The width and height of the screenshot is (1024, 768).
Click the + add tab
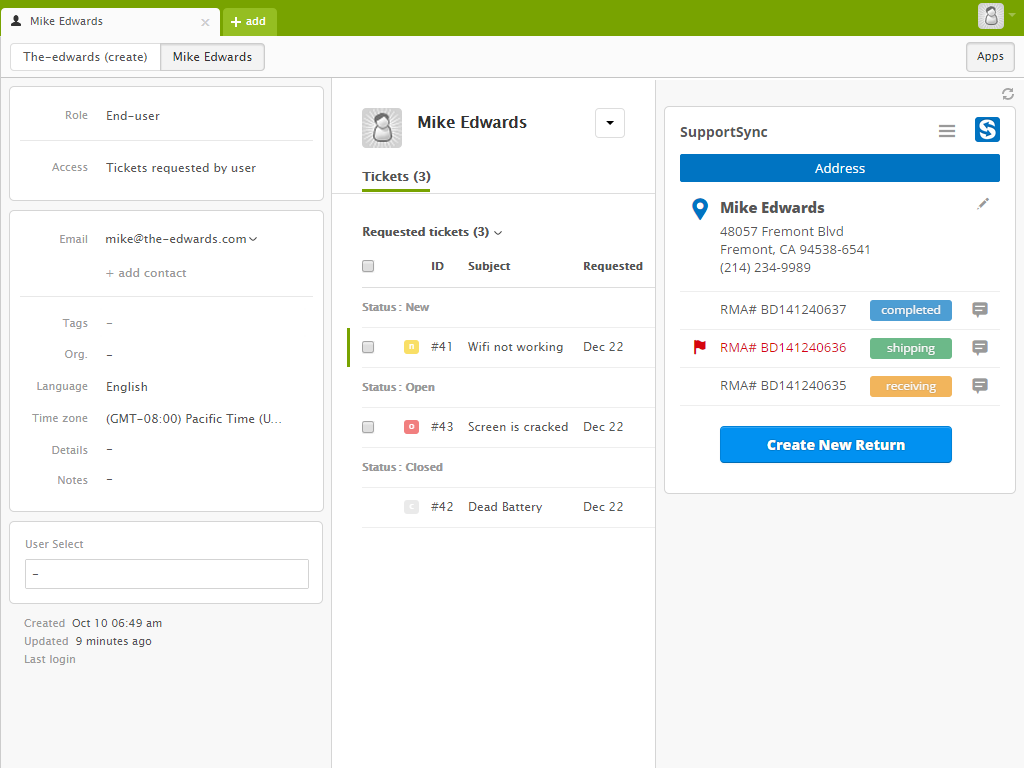click(249, 21)
